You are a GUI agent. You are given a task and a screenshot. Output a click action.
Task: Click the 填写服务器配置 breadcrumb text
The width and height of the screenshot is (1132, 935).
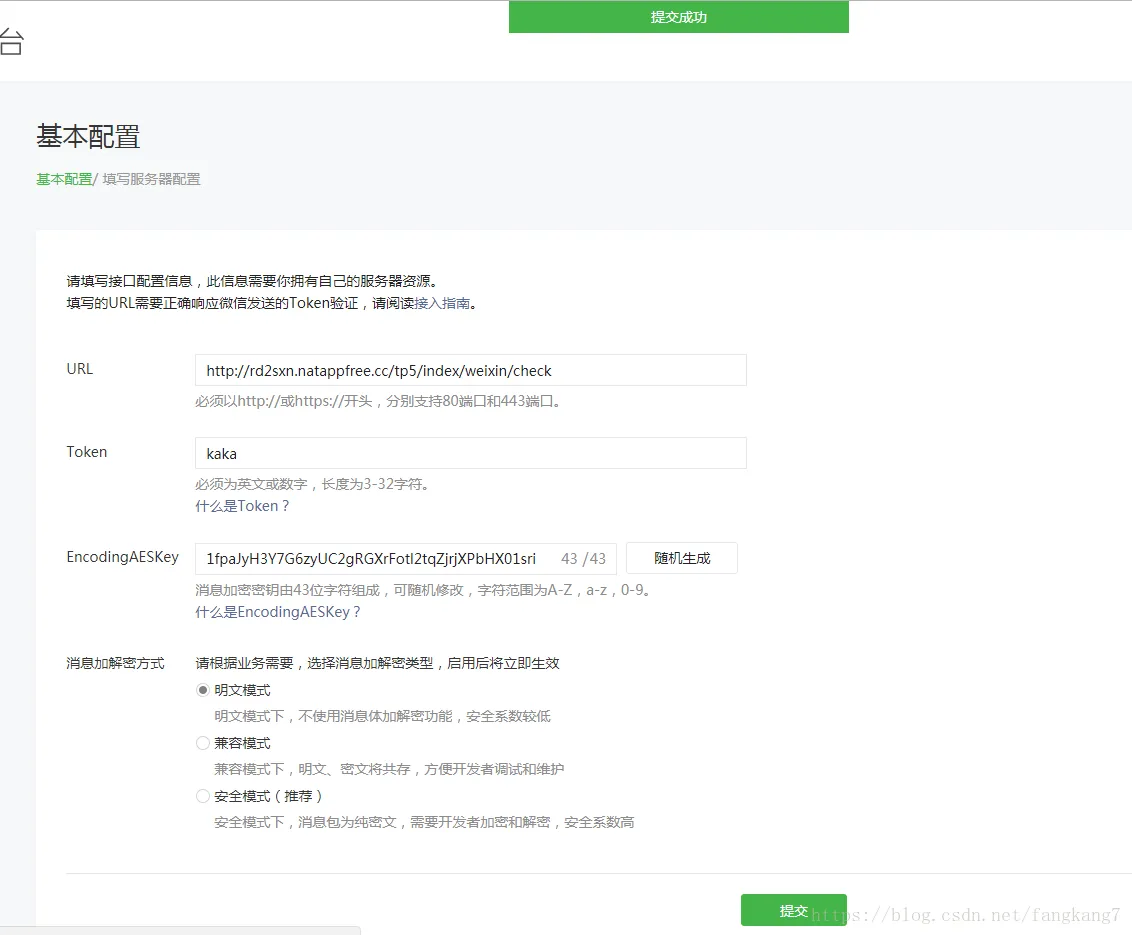click(152, 179)
